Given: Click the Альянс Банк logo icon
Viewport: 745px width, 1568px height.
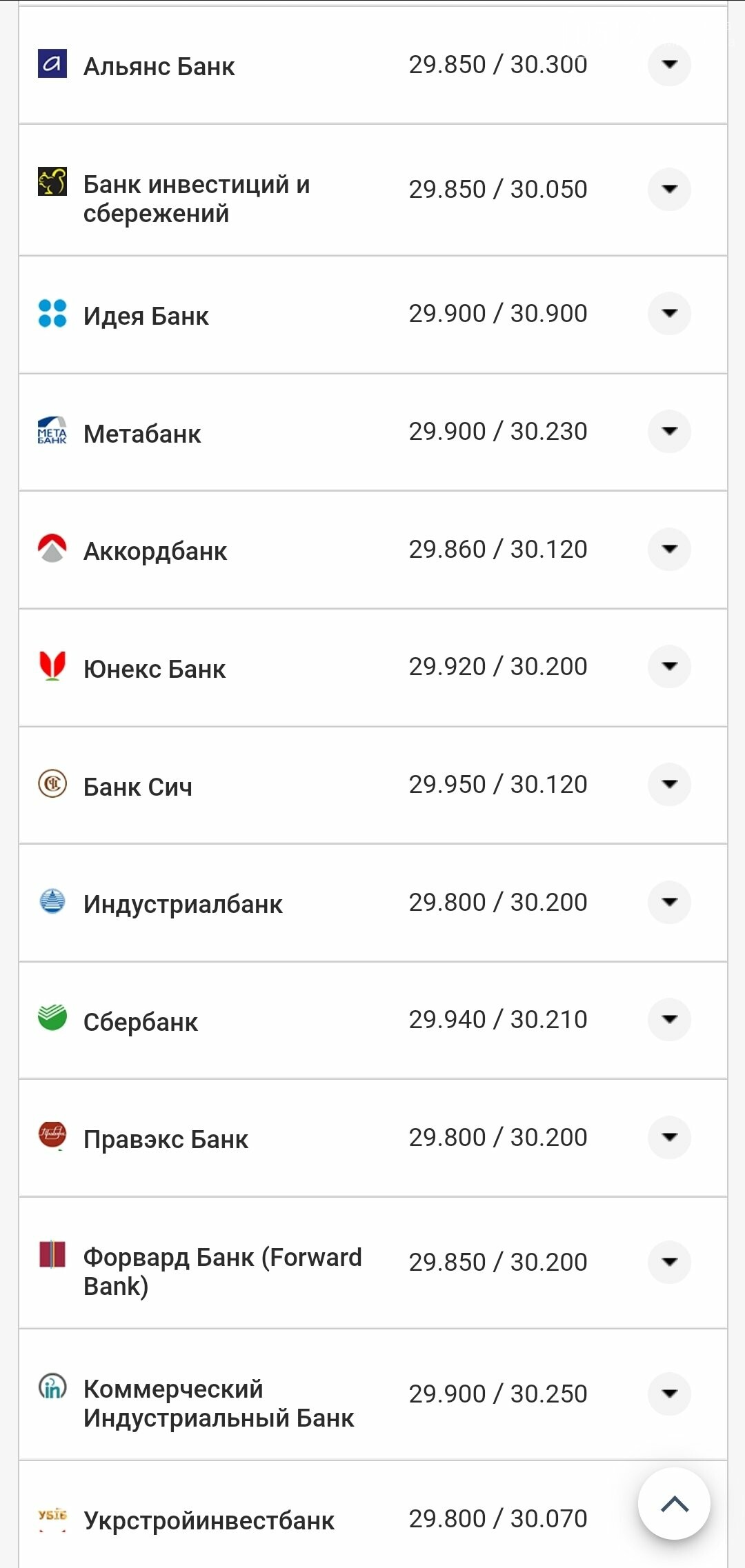Looking at the screenshot, I should 52,64.
